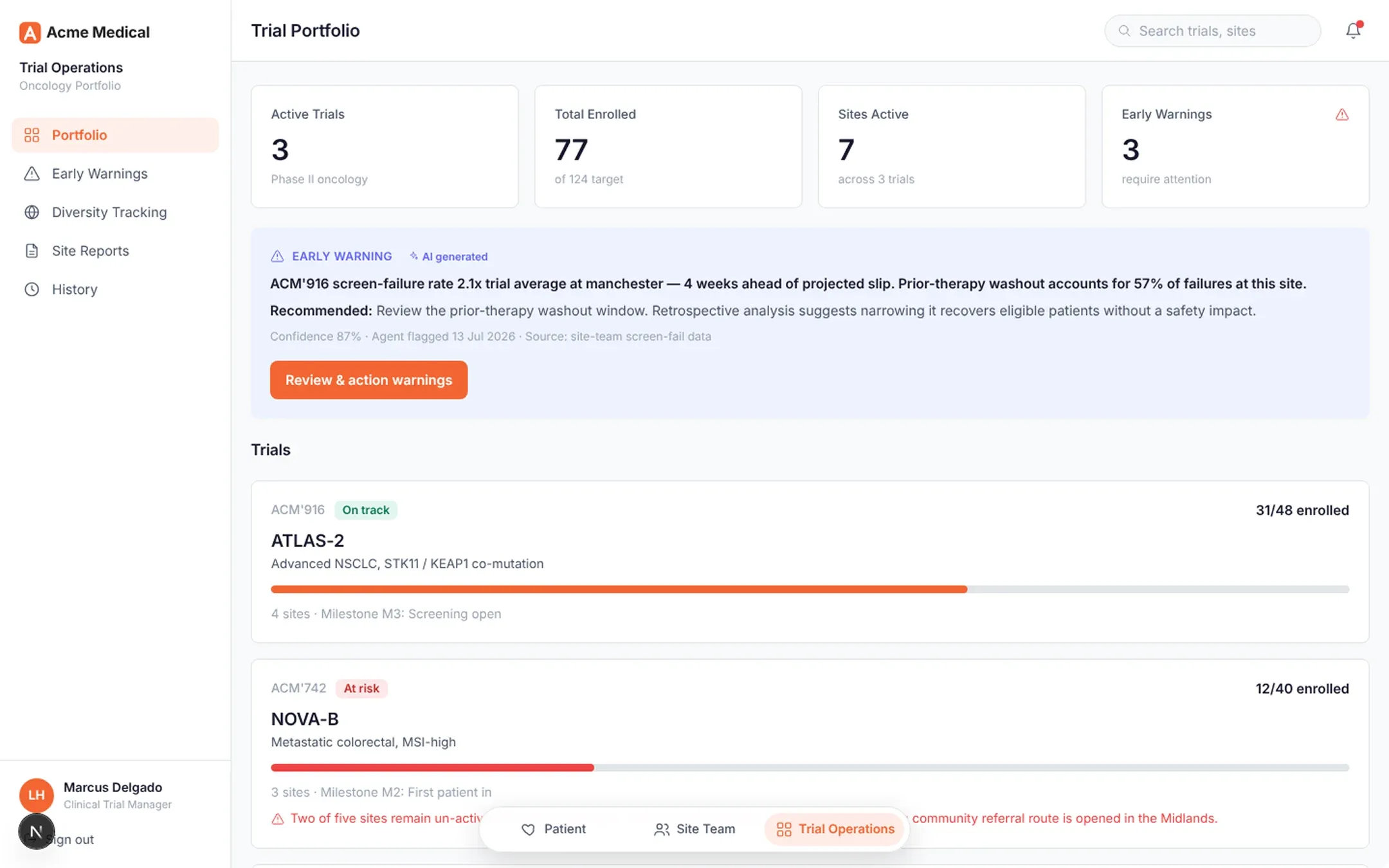This screenshot has height=868, width=1389.
Task: Click the NOVA-B red enrollment progress bar
Action: click(432, 768)
